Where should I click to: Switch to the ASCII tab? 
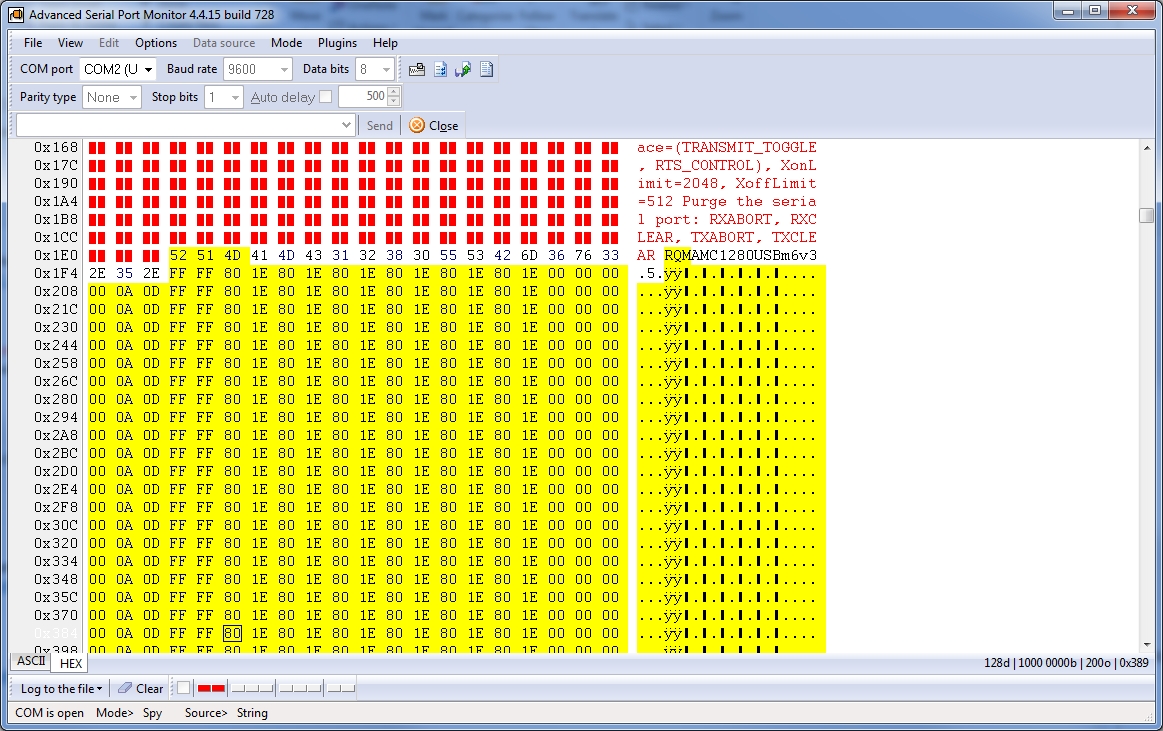coord(31,661)
